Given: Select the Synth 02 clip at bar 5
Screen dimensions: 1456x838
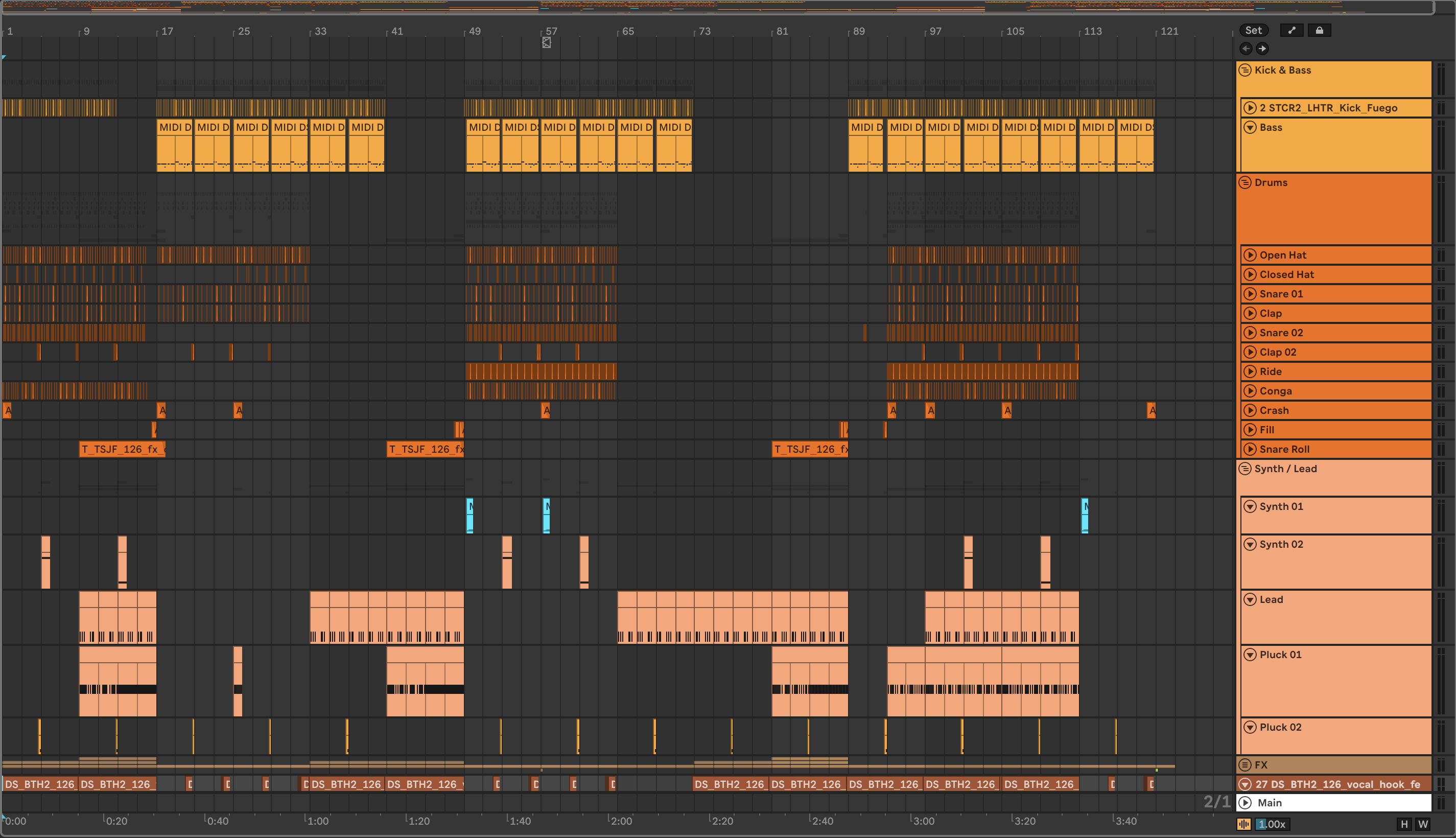Looking at the screenshot, I should click(x=45, y=562).
